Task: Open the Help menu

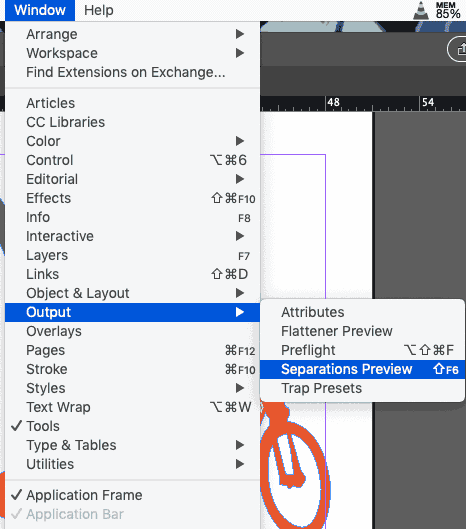Action: coord(99,10)
